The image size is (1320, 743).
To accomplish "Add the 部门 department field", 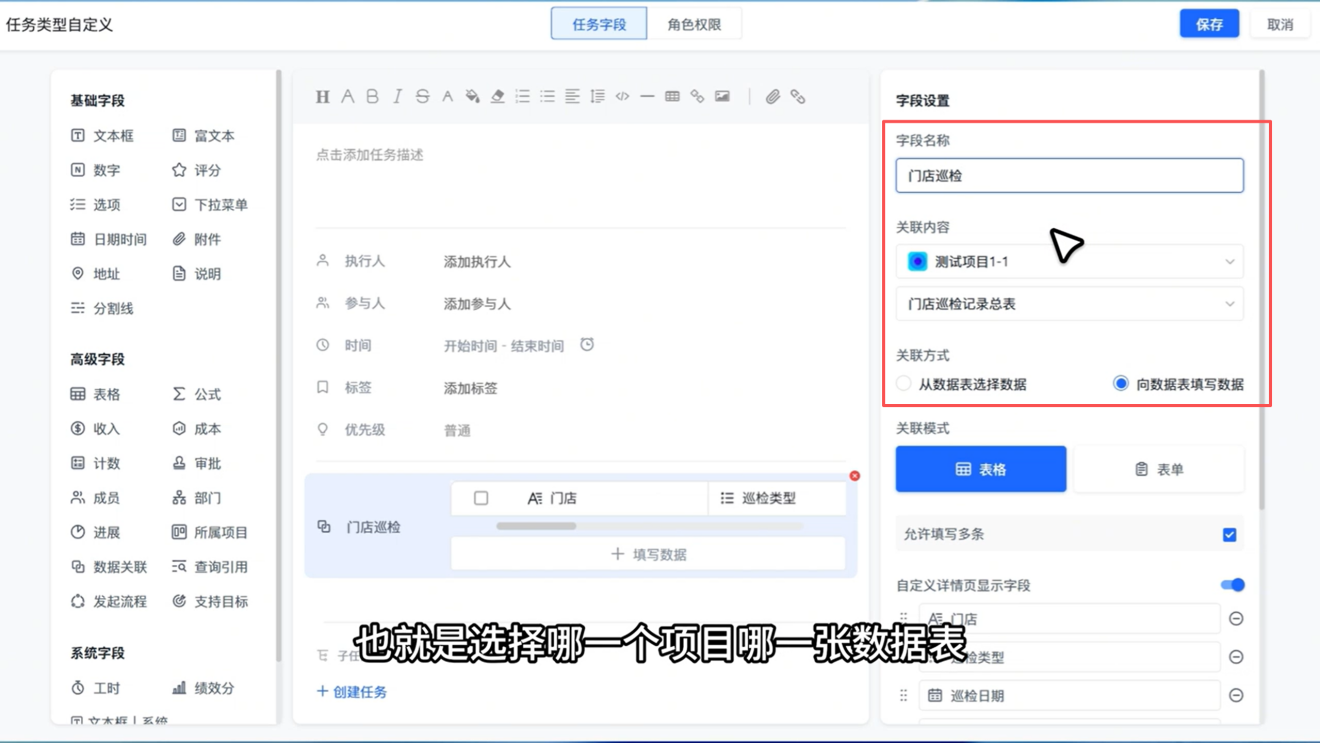I will click(196, 498).
